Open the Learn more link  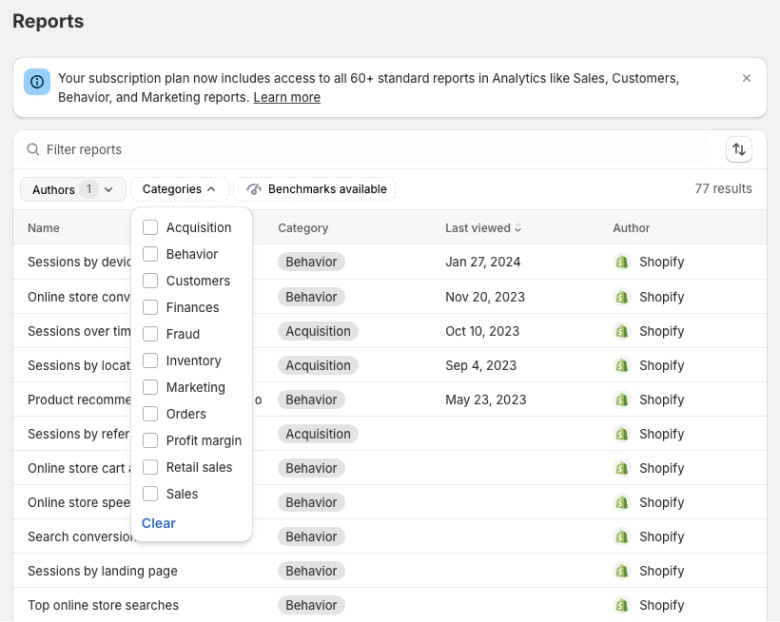coord(287,98)
